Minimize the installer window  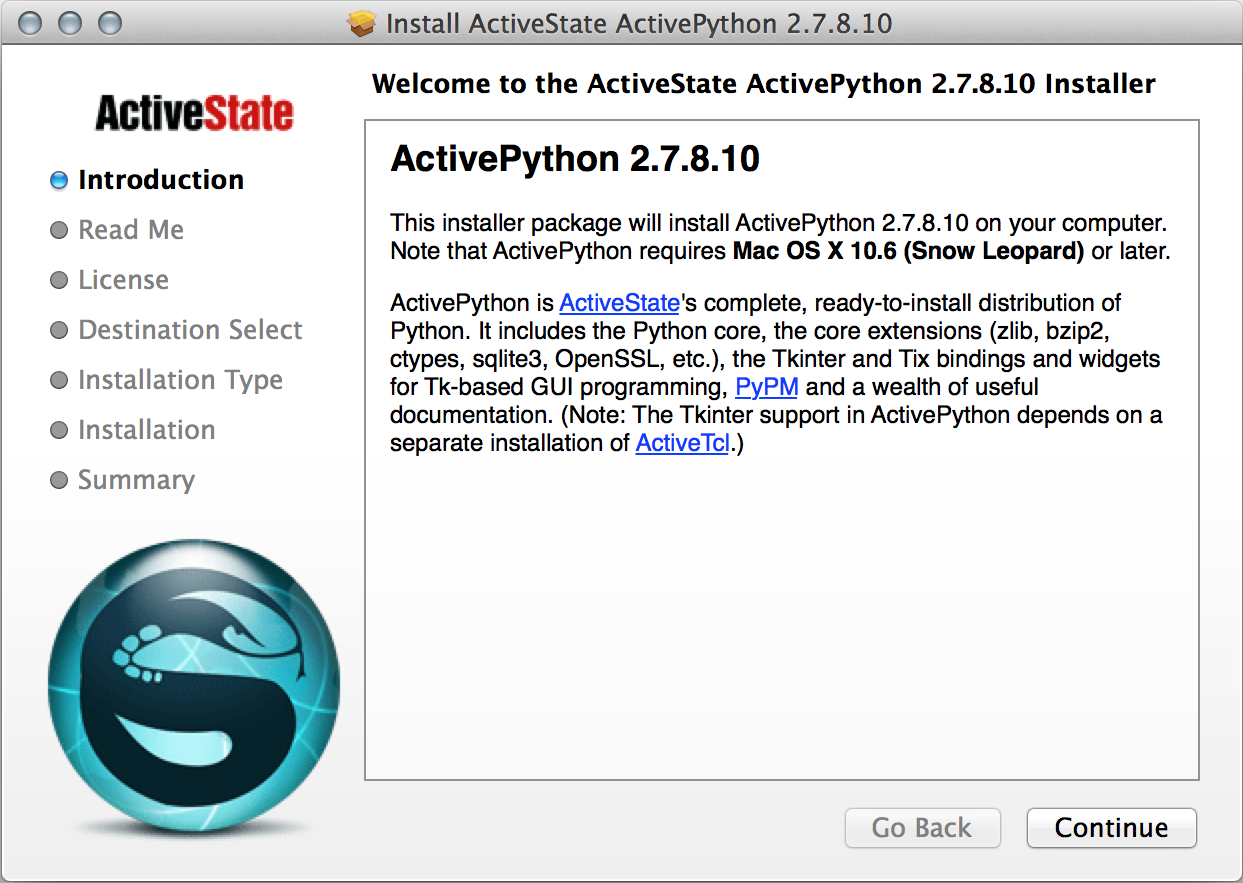(70, 23)
